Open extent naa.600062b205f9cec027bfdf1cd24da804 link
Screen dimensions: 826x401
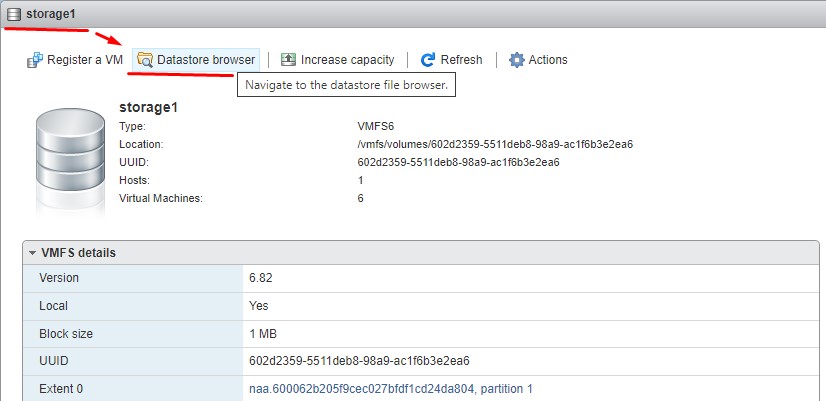[391, 389]
